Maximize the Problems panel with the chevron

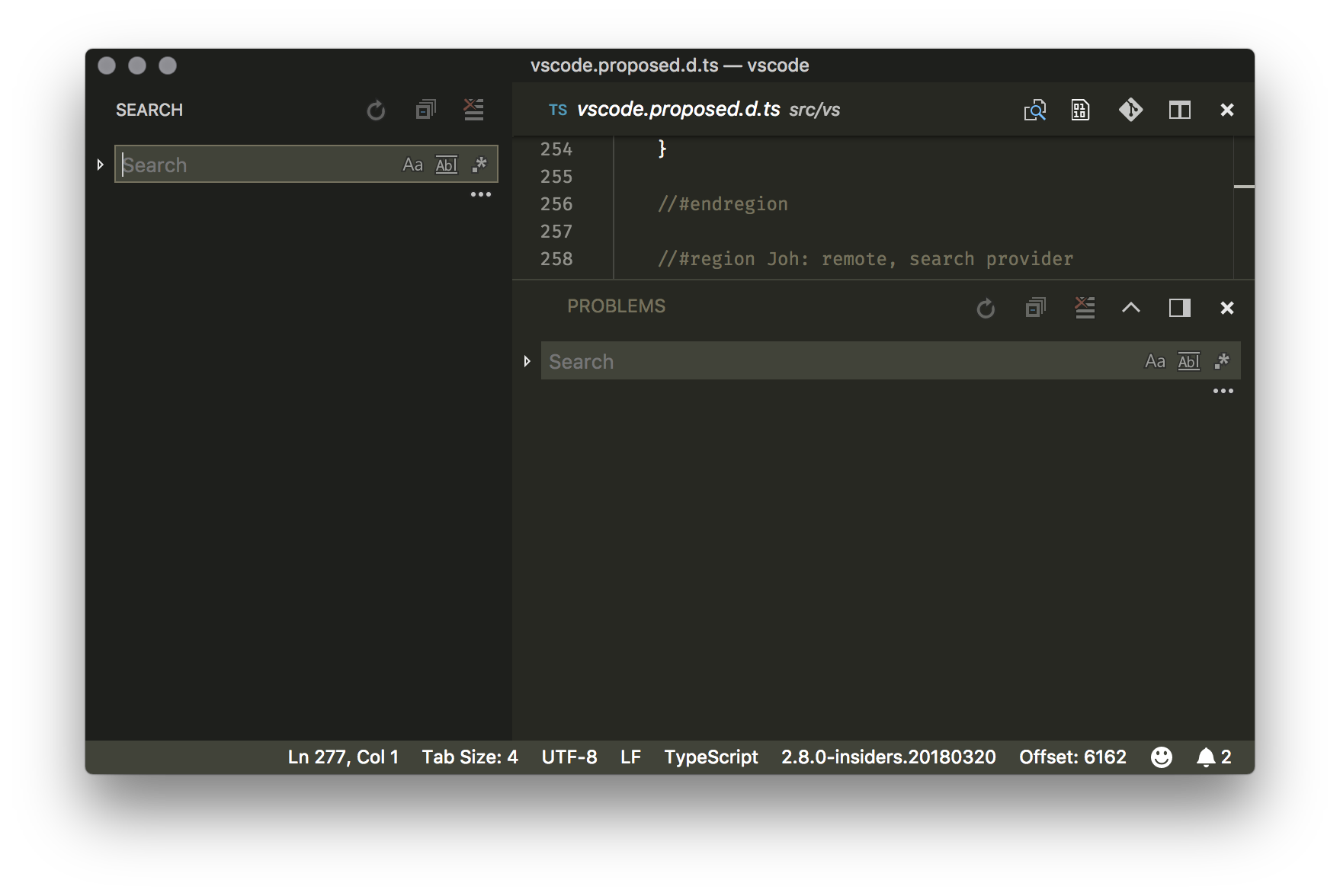click(x=1131, y=308)
